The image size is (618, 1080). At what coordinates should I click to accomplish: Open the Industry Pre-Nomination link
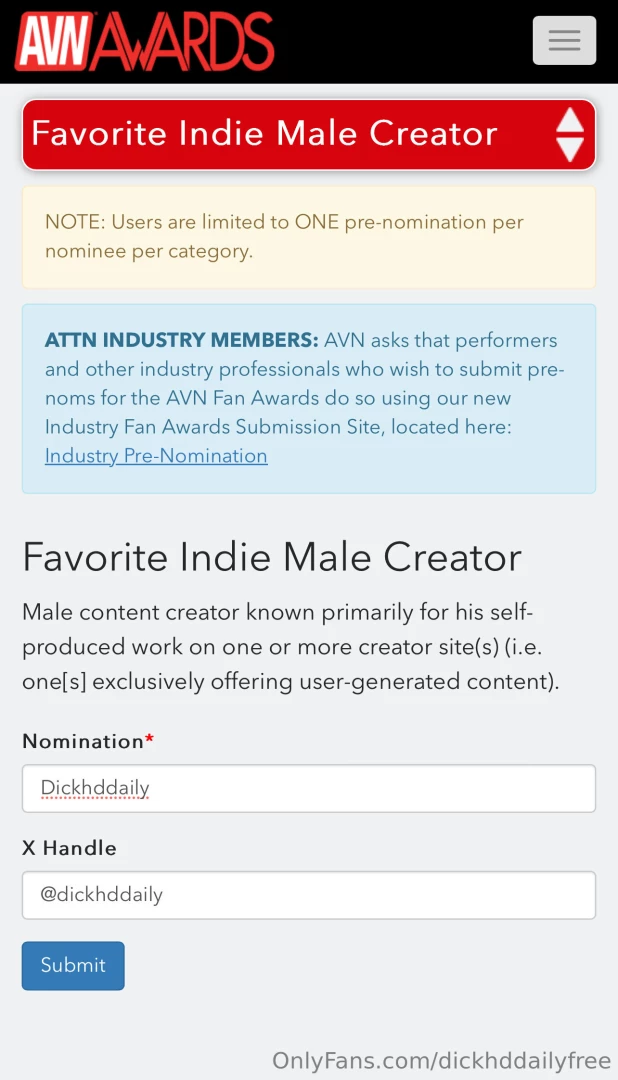(x=155, y=456)
